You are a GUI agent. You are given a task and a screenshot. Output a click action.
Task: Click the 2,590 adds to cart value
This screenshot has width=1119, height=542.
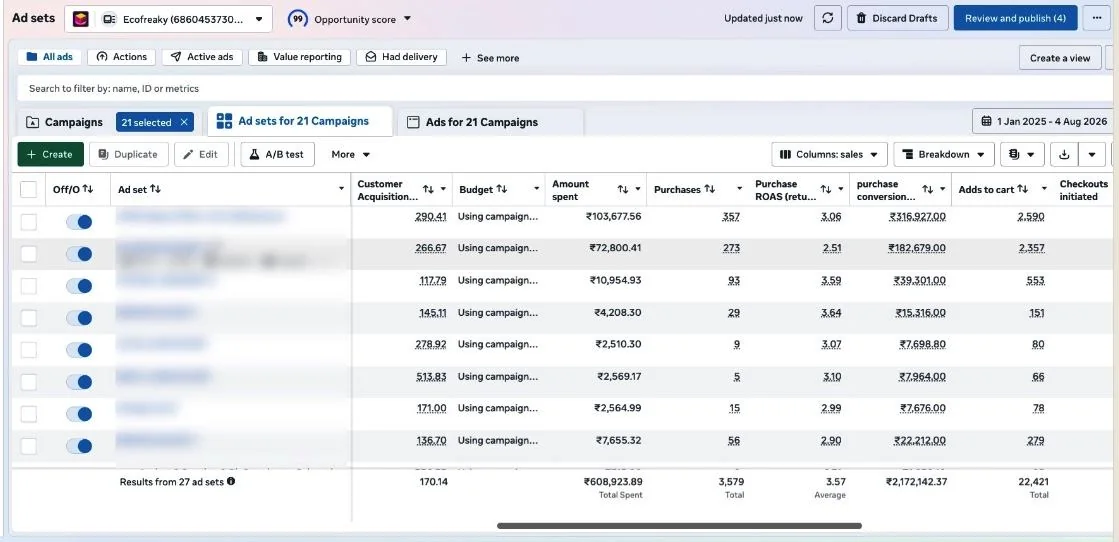click(1031, 216)
